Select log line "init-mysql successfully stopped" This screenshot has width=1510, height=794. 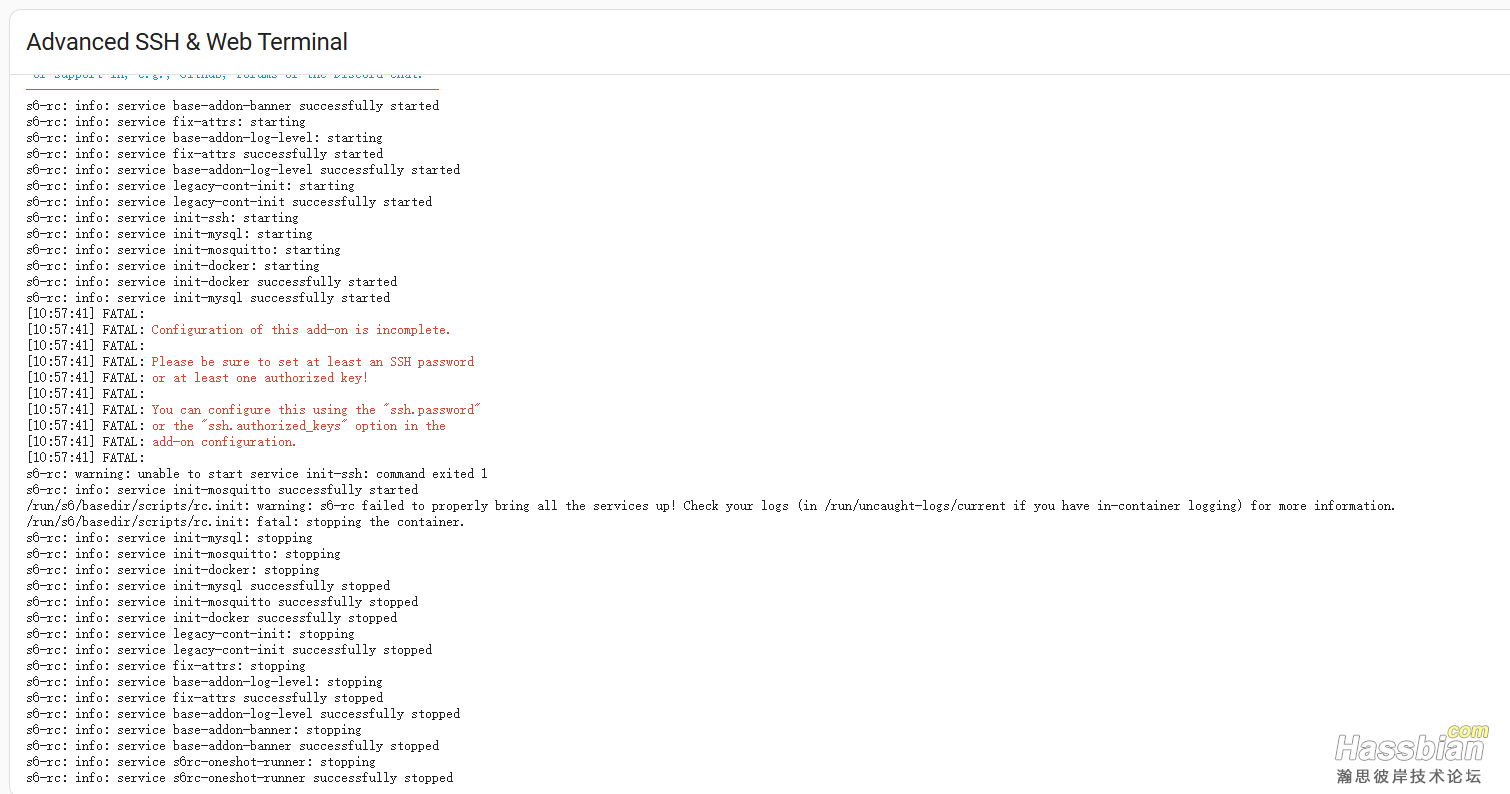(209, 586)
